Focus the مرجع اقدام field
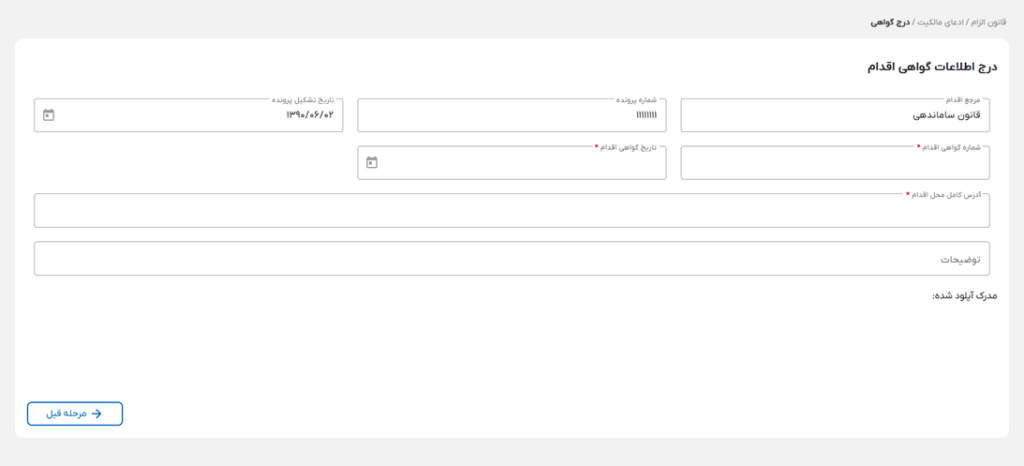Image resolution: width=1024 pixels, height=466 pixels. point(834,116)
